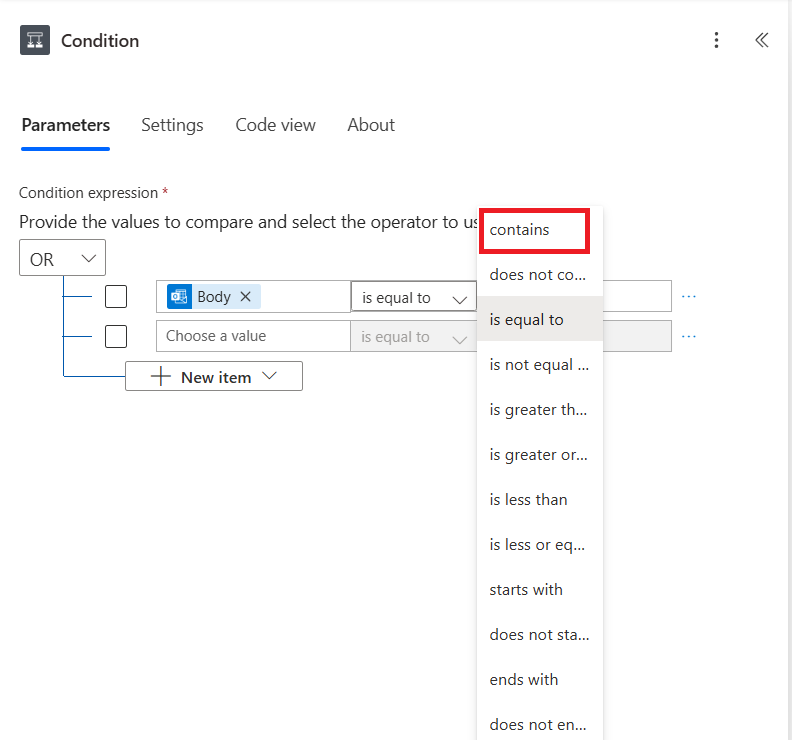Choose the is equal to option

coord(540,319)
